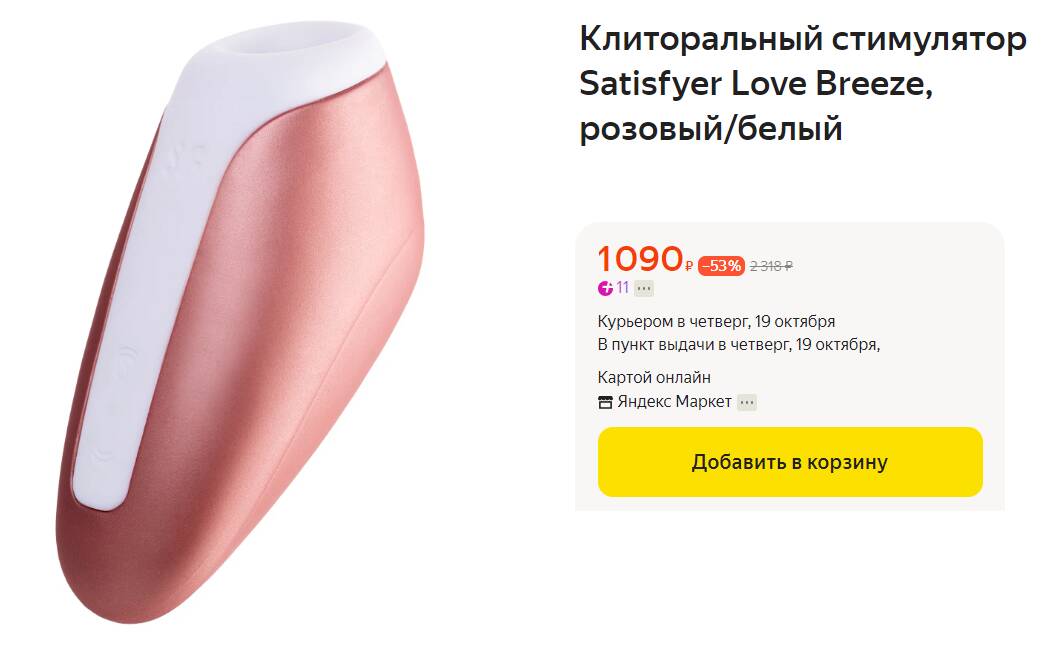
Task: Add the product to cart with Добавить в корзину
Action: 790,462
